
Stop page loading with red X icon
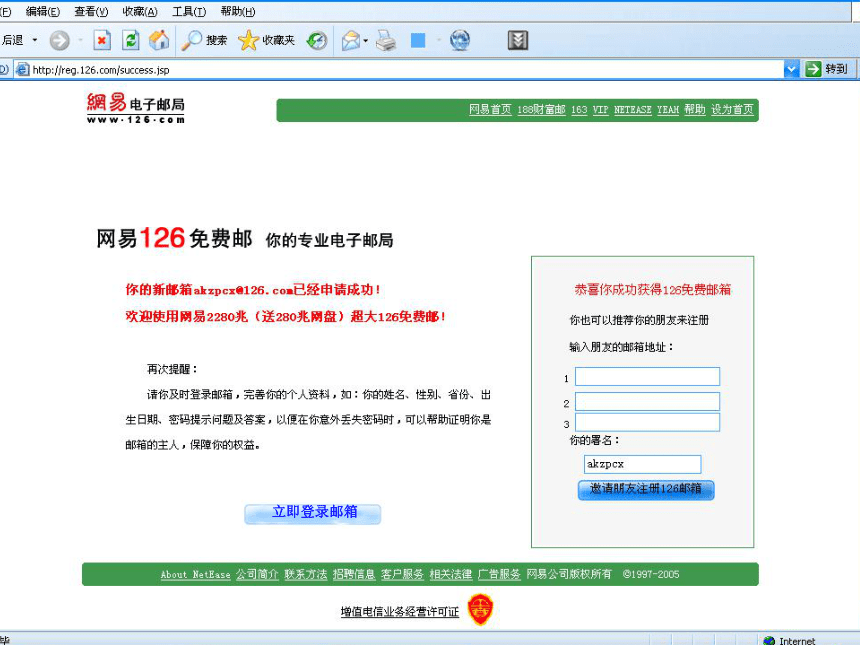pos(102,40)
